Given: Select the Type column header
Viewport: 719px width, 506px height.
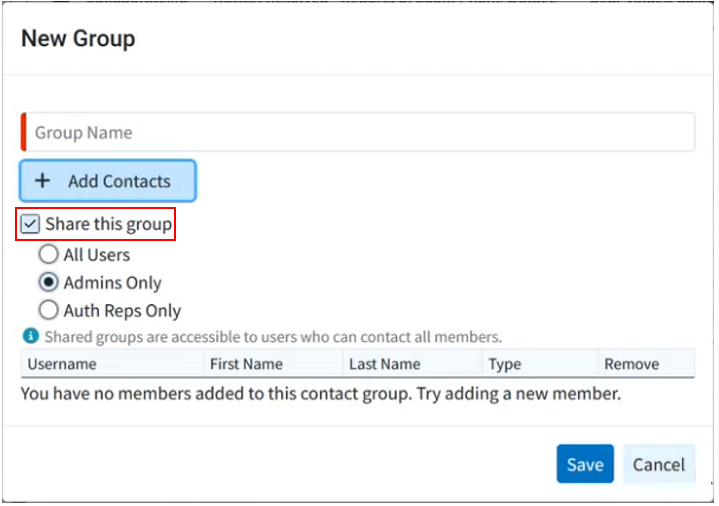Looking at the screenshot, I should click(x=505, y=364).
